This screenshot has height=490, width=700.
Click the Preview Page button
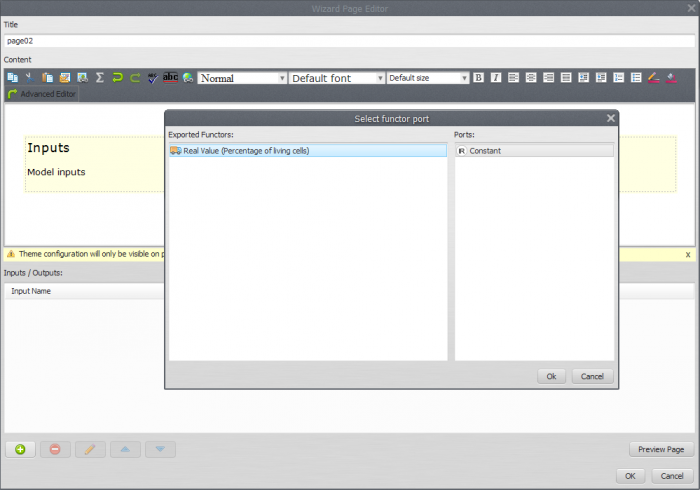661,449
